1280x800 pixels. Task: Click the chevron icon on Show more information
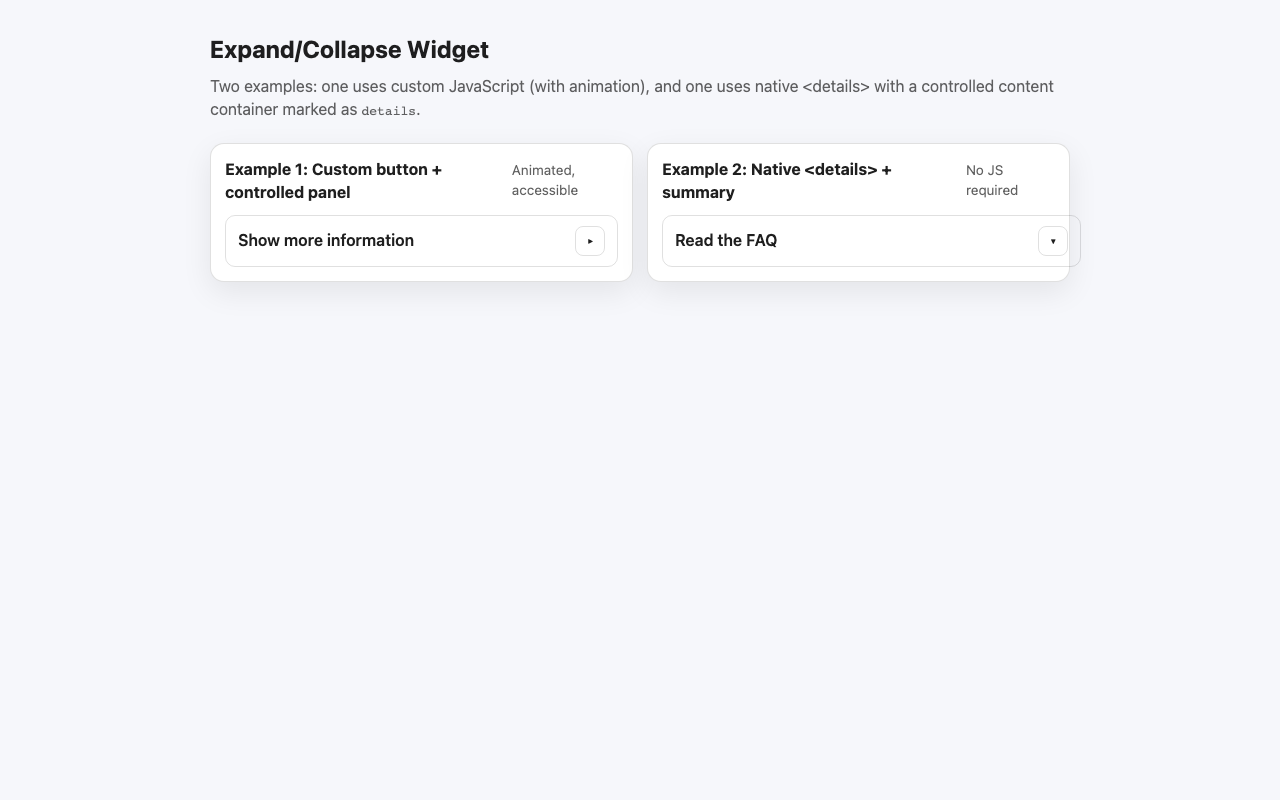click(589, 241)
